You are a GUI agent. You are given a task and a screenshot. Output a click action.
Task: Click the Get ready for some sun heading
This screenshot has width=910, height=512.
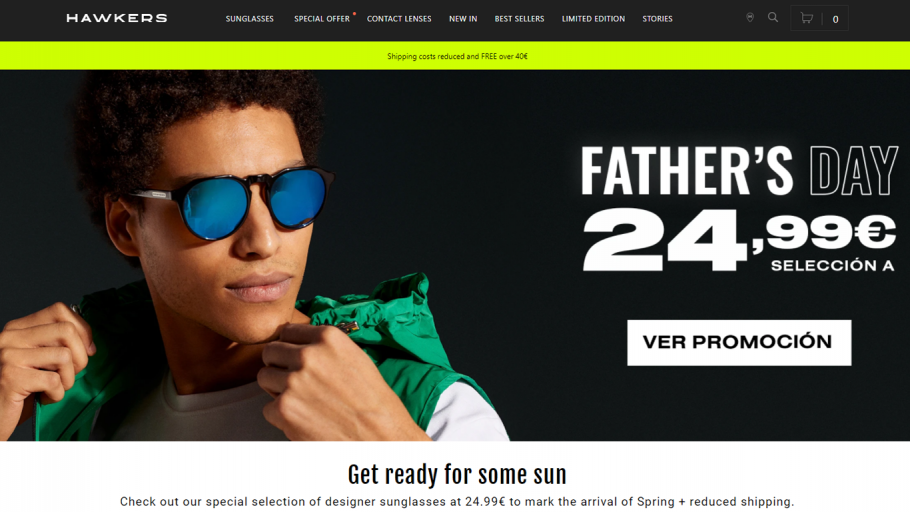[457, 474]
